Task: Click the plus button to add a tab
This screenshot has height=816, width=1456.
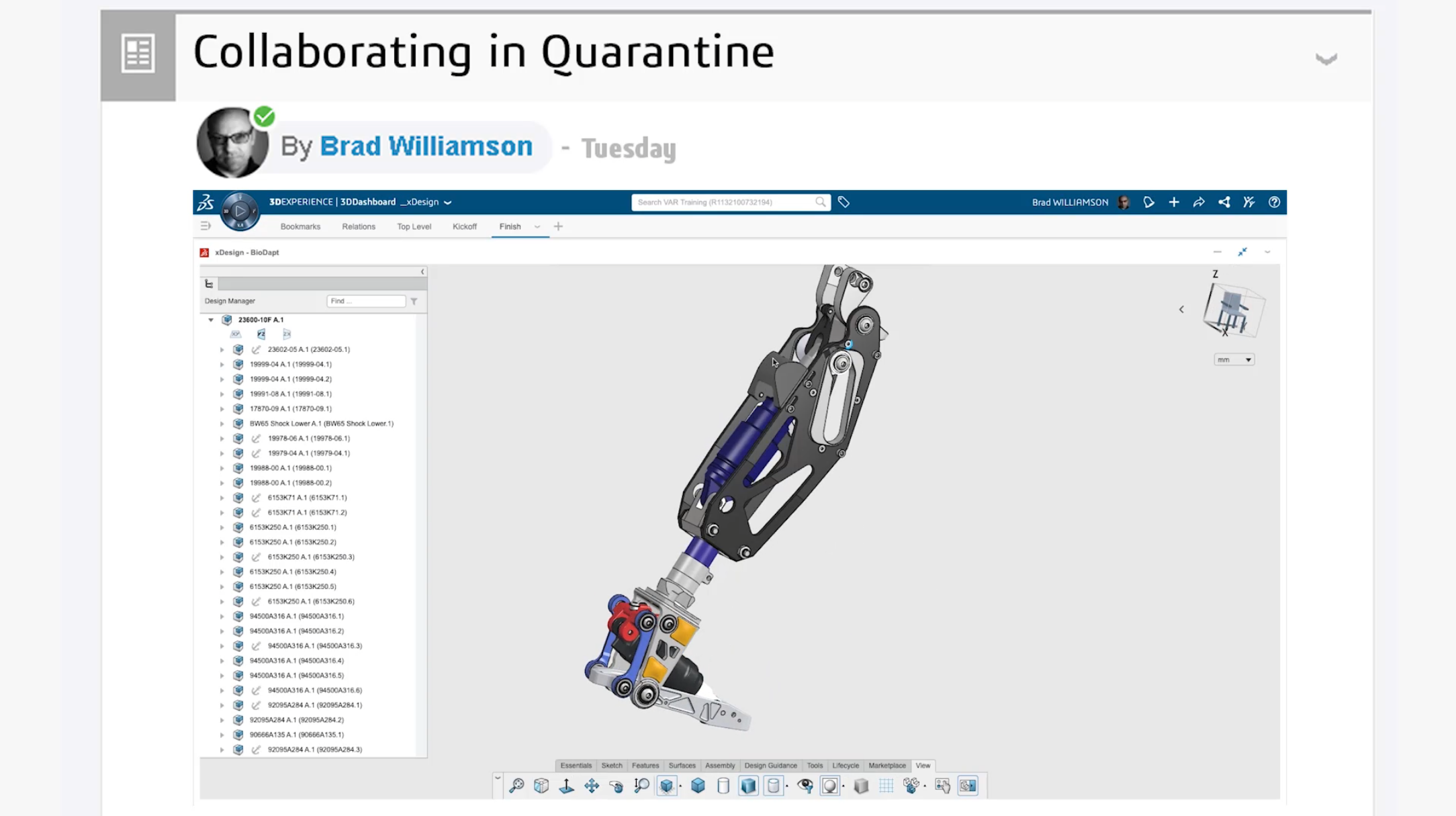Action: tap(557, 226)
